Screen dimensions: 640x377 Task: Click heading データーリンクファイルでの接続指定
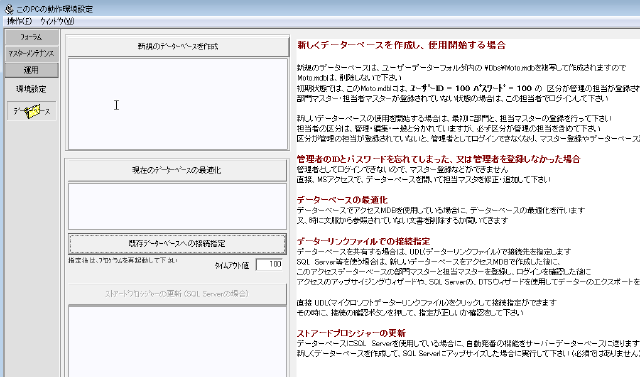(x=363, y=241)
